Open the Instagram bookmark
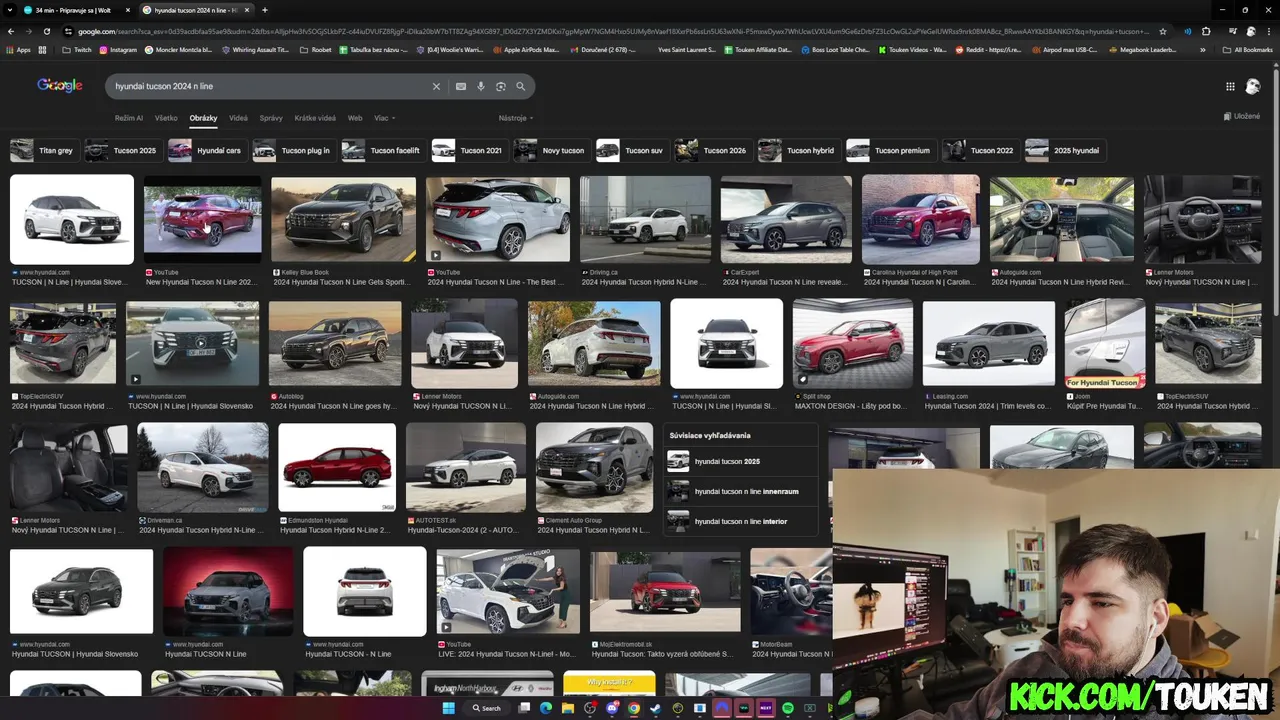Viewport: 1280px width, 720px height. [119, 49]
